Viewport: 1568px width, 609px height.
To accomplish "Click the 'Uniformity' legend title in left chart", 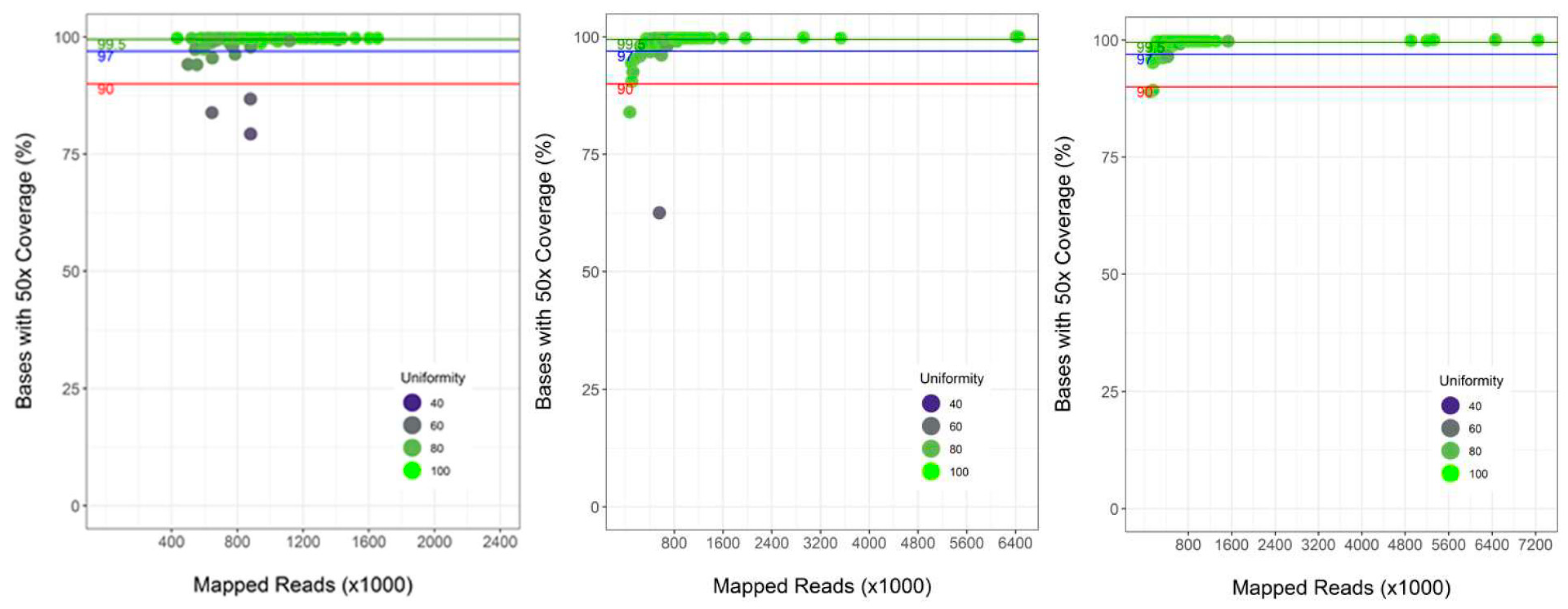I will click(433, 377).
